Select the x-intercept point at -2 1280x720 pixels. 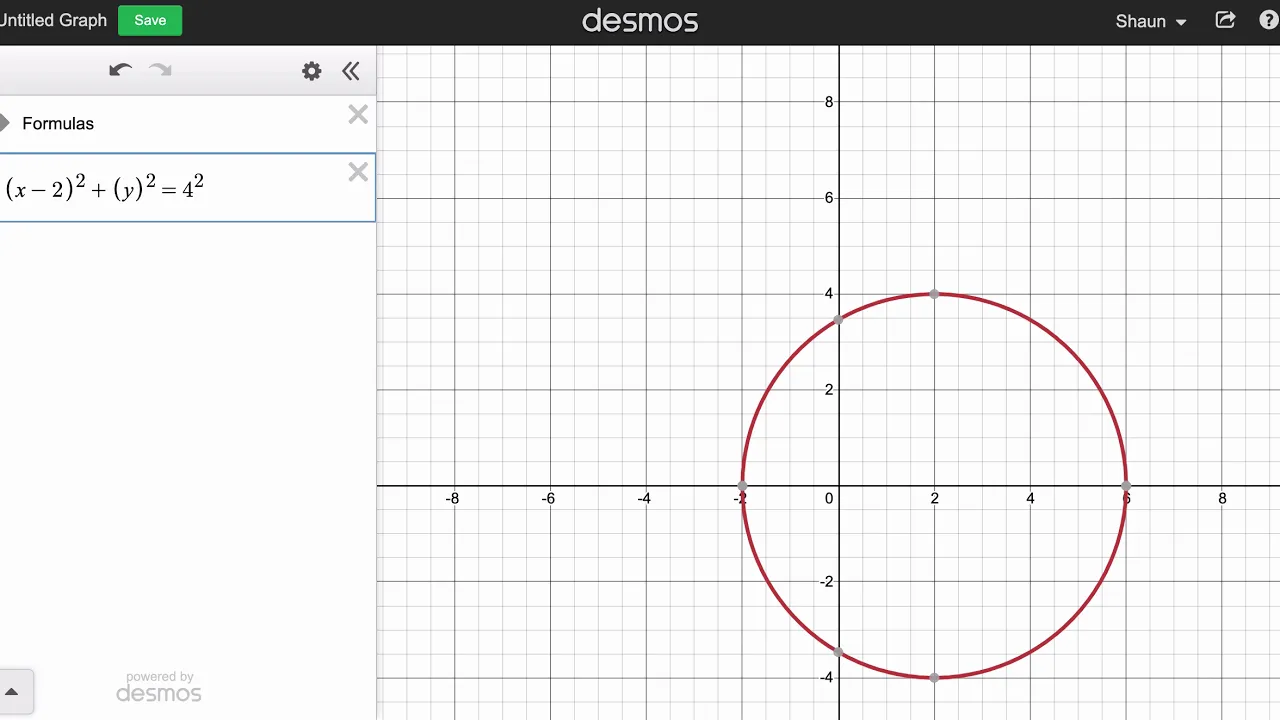point(742,486)
